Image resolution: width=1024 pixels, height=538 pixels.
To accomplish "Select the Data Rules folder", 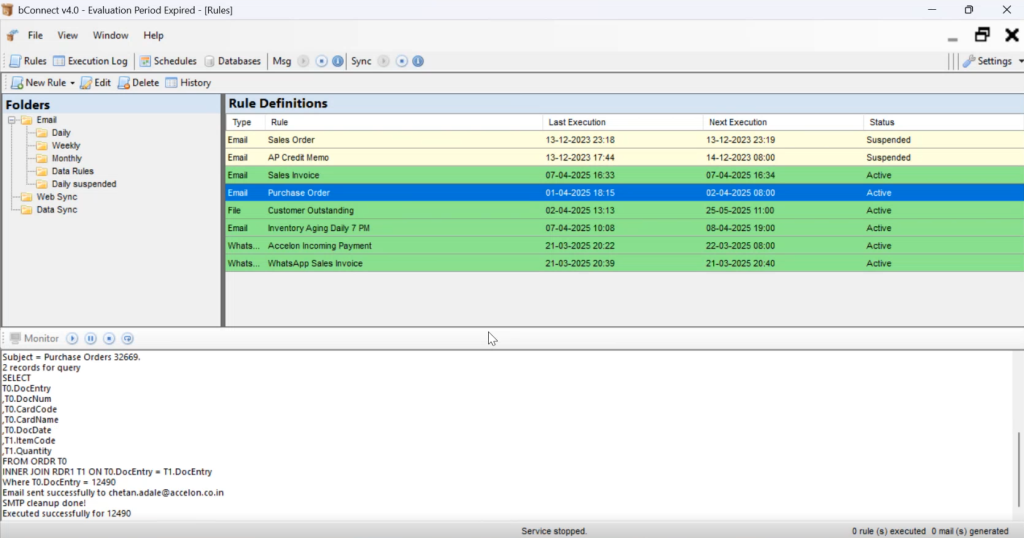I will [72, 171].
